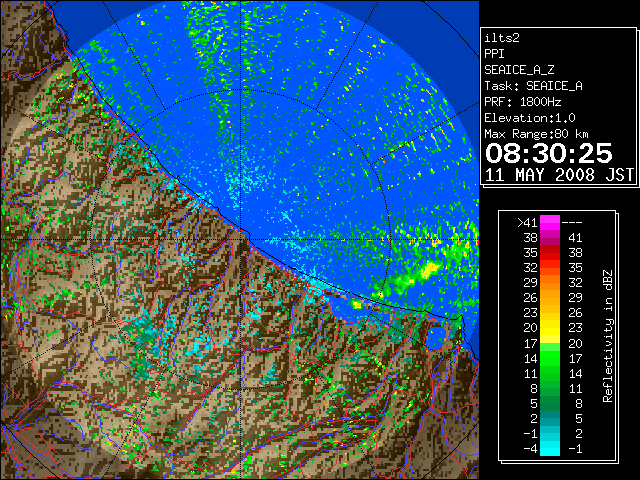Click the '-4' label at the legend bottom left
Image resolution: width=640 pixels, height=480 pixels.
(x=530, y=449)
